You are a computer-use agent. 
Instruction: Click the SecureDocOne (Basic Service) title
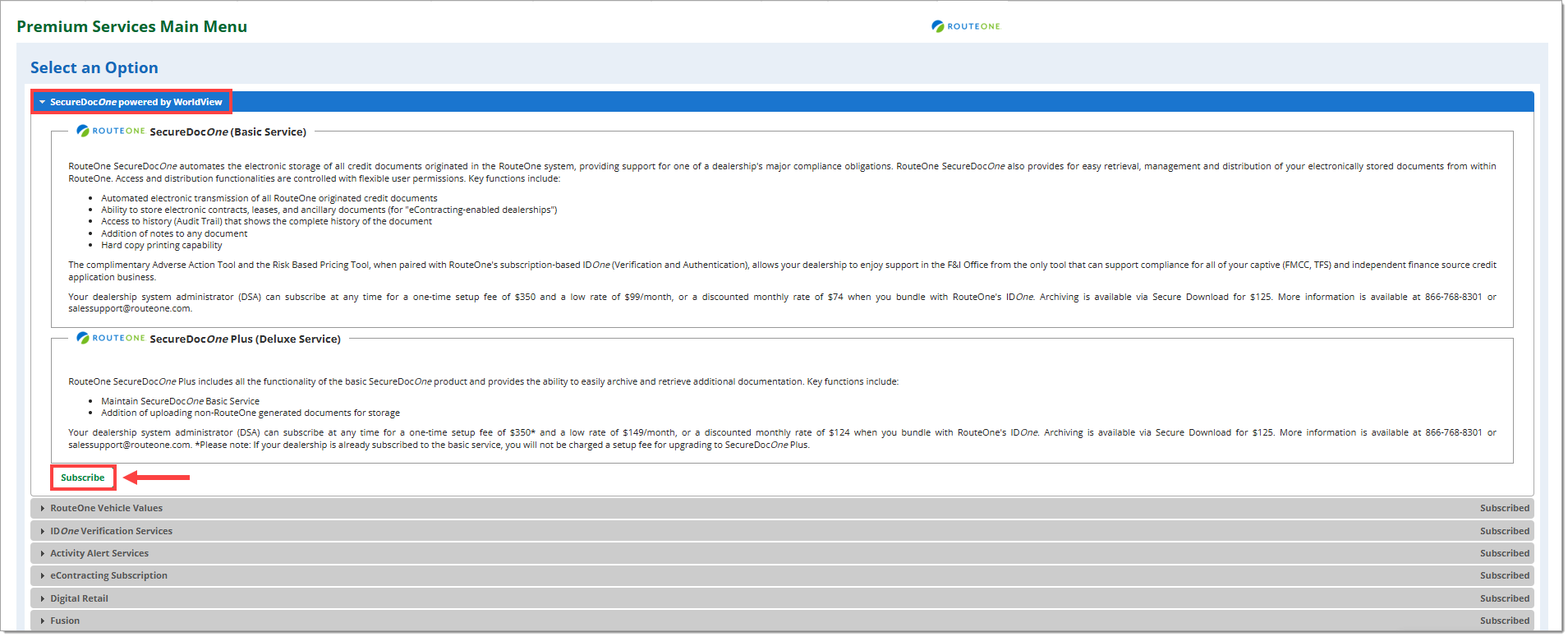click(x=228, y=132)
